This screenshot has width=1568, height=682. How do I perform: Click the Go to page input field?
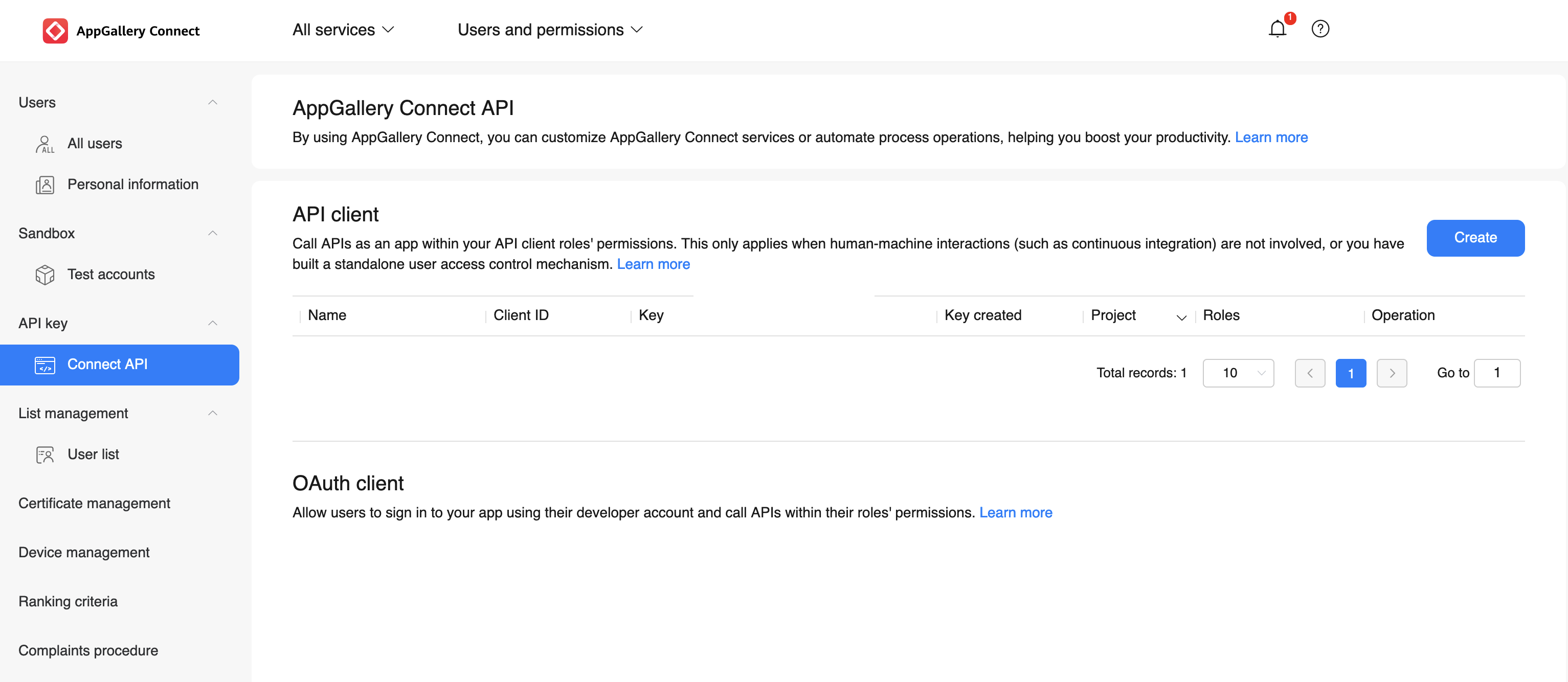1497,373
